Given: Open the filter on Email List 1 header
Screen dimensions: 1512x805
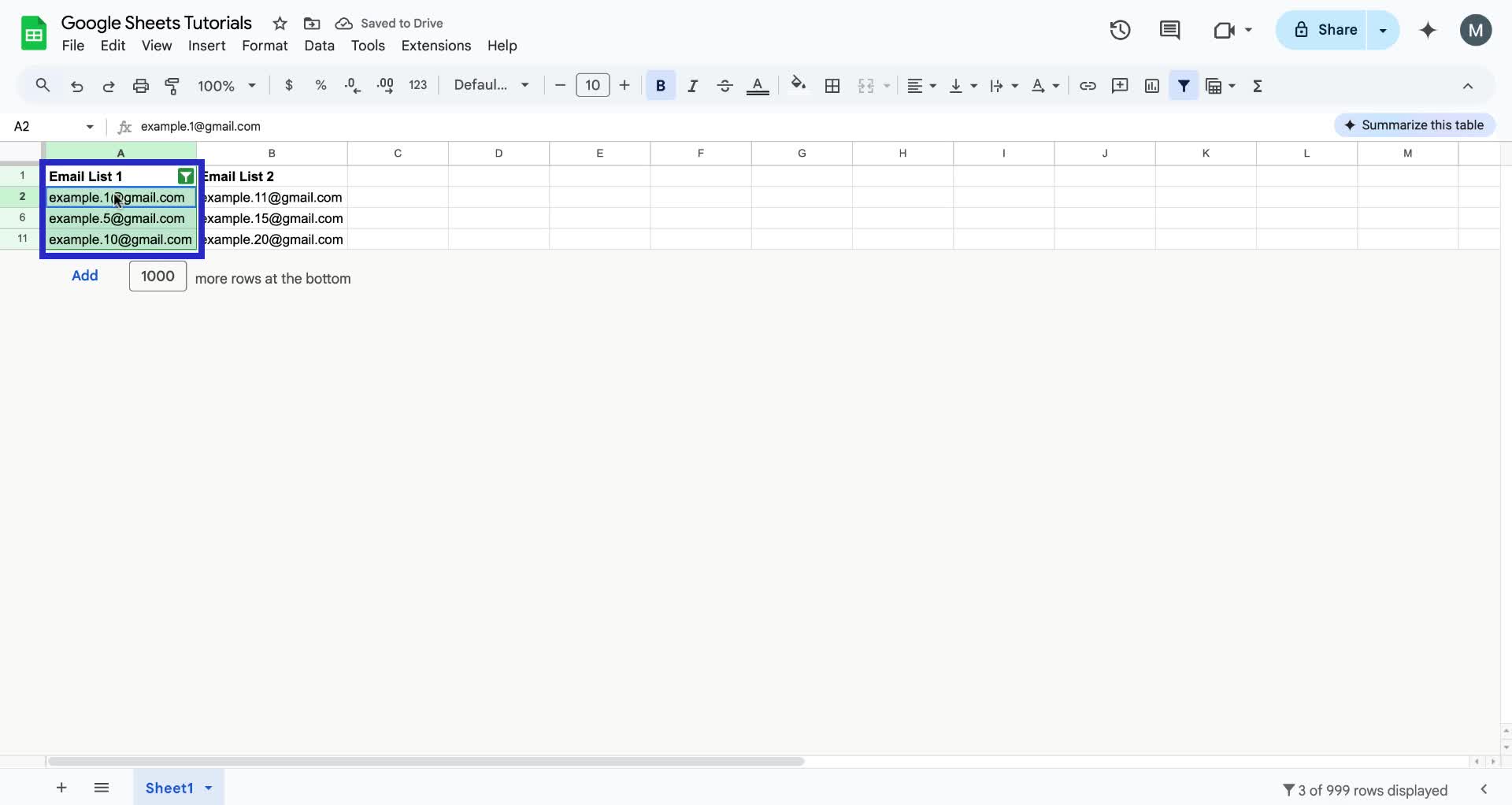Looking at the screenshot, I should pyautogui.click(x=186, y=176).
